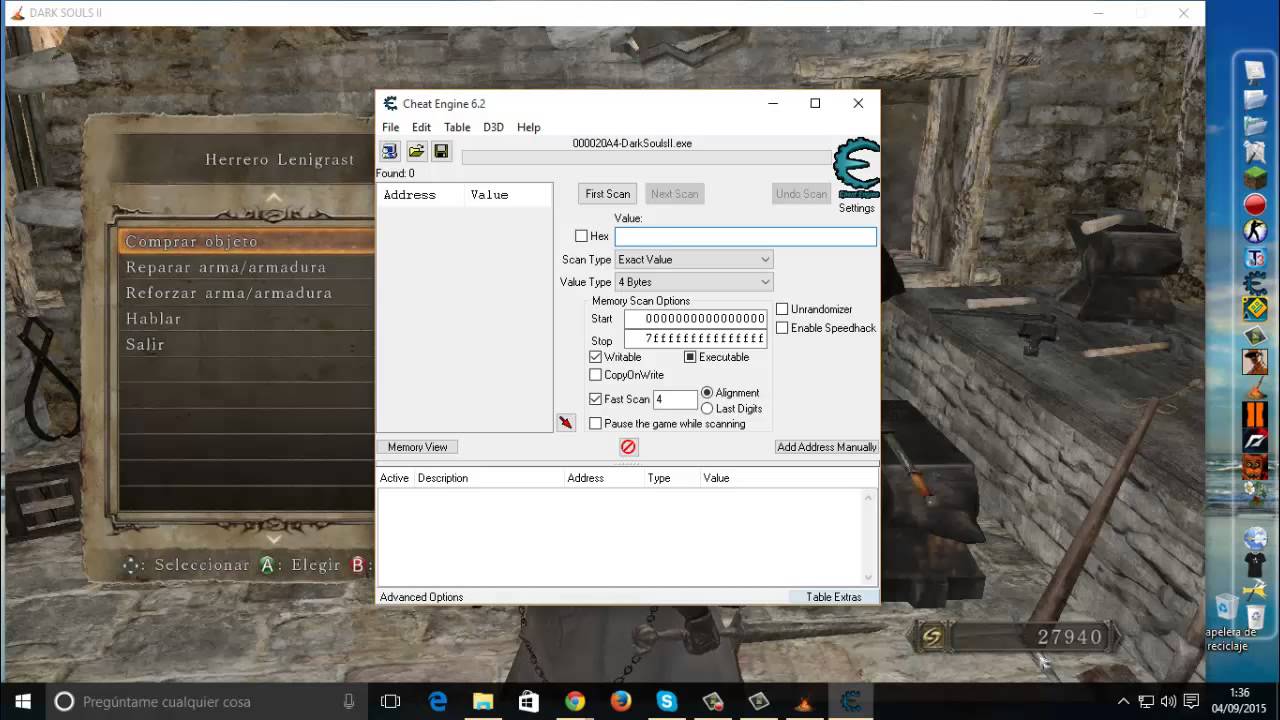Click the First Scan button
This screenshot has width=1280, height=720.
[608, 194]
